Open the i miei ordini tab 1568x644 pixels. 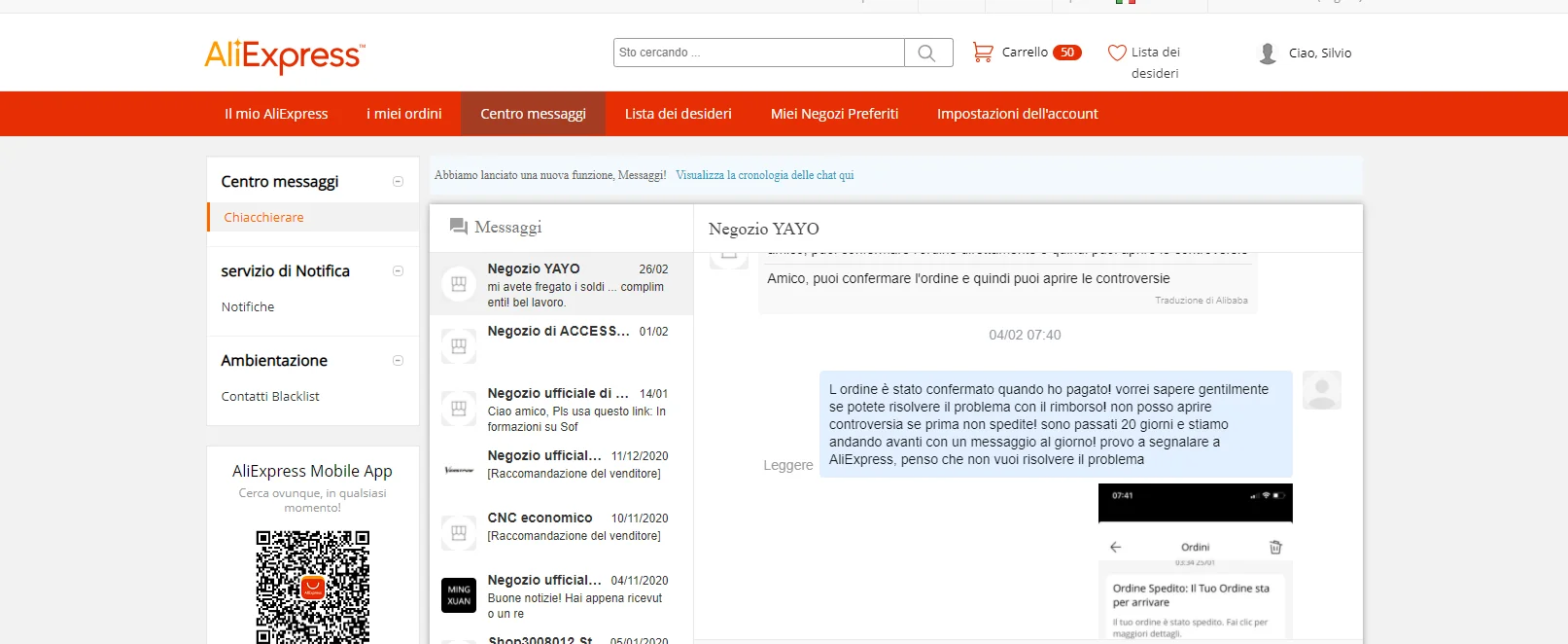click(x=404, y=114)
